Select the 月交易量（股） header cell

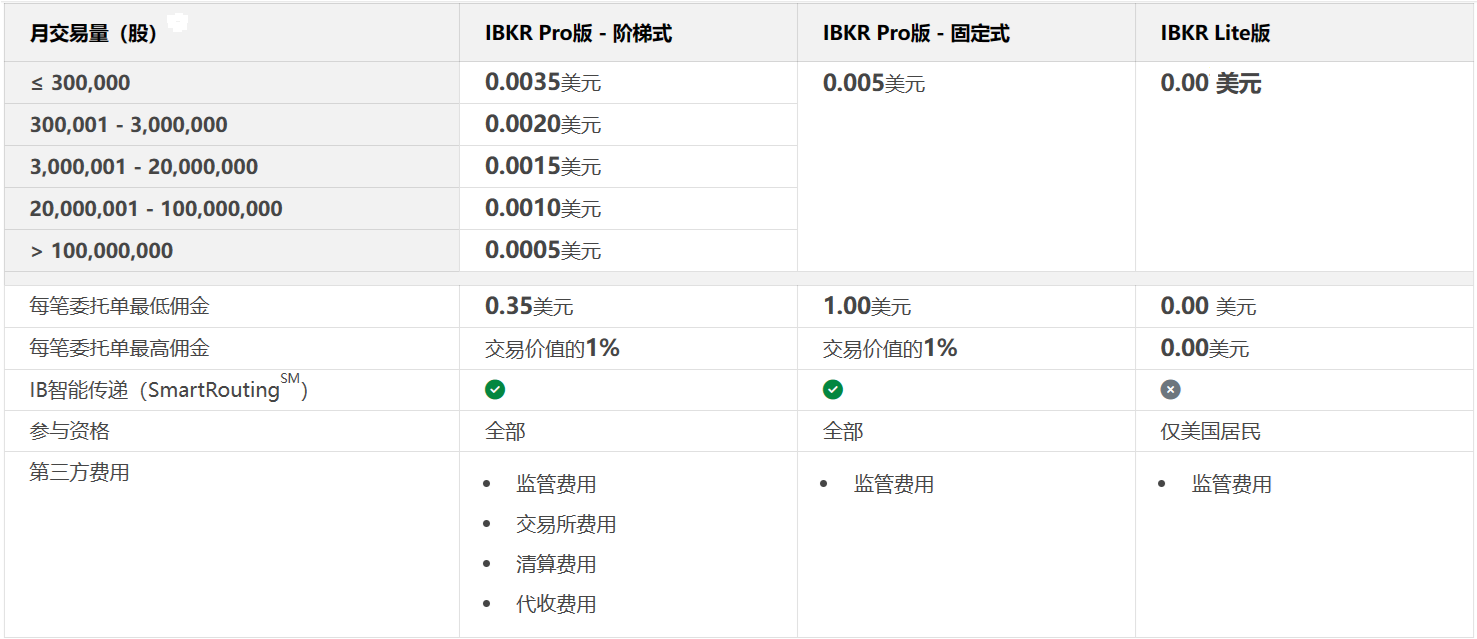click(231, 33)
